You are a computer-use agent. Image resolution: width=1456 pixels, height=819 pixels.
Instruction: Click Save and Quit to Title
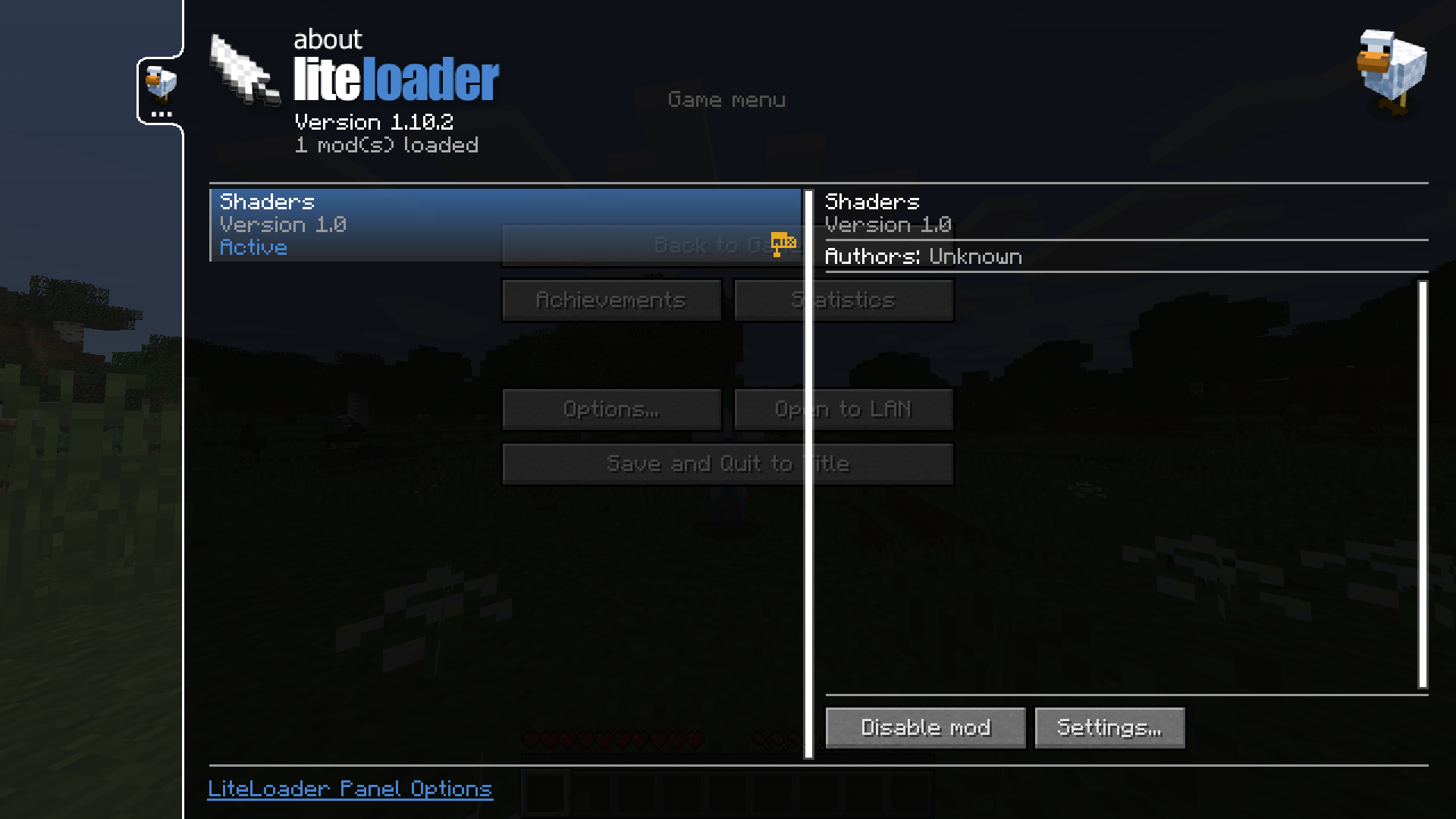(728, 463)
